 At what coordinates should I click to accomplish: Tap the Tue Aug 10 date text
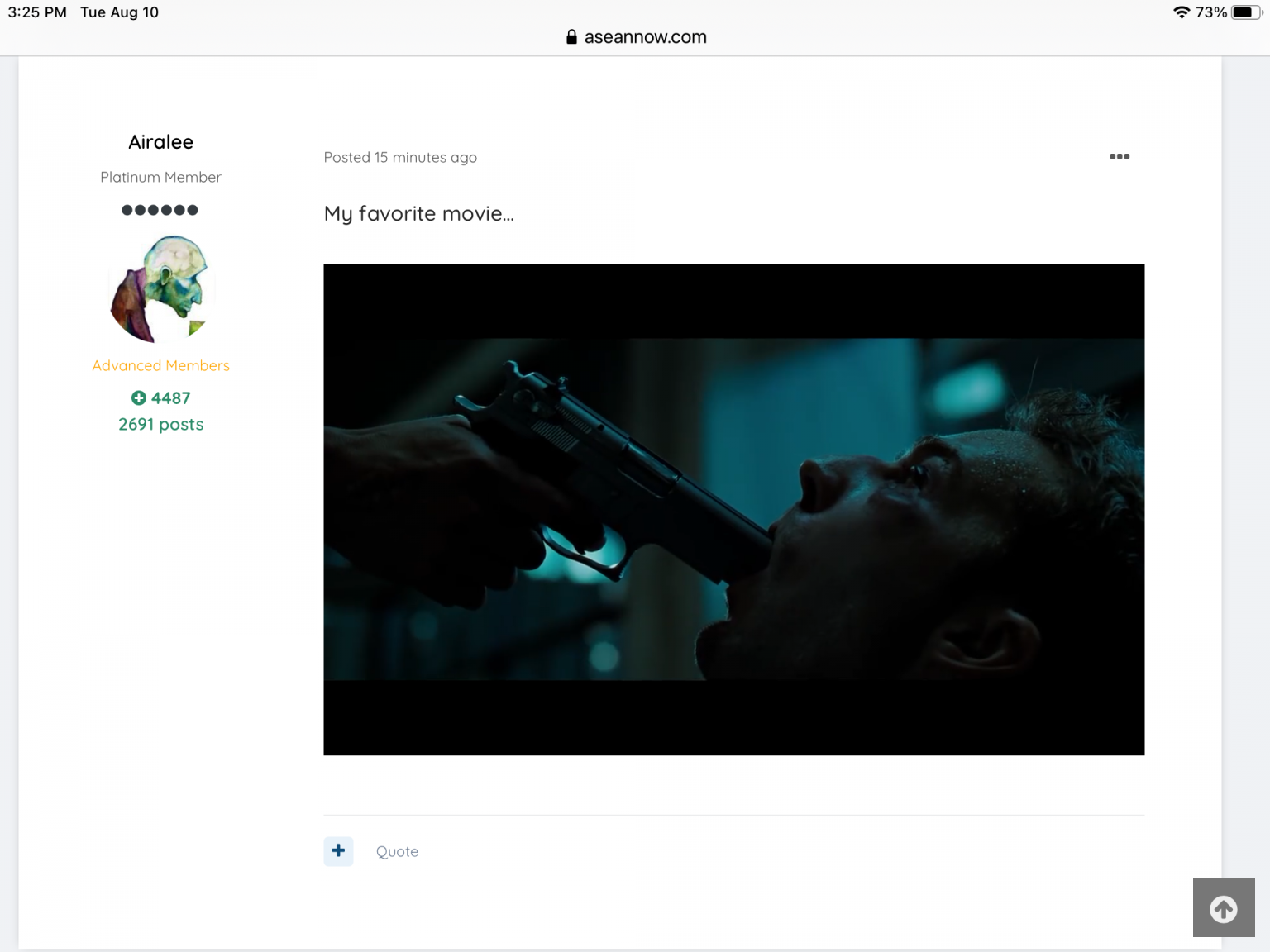coord(119,12)
